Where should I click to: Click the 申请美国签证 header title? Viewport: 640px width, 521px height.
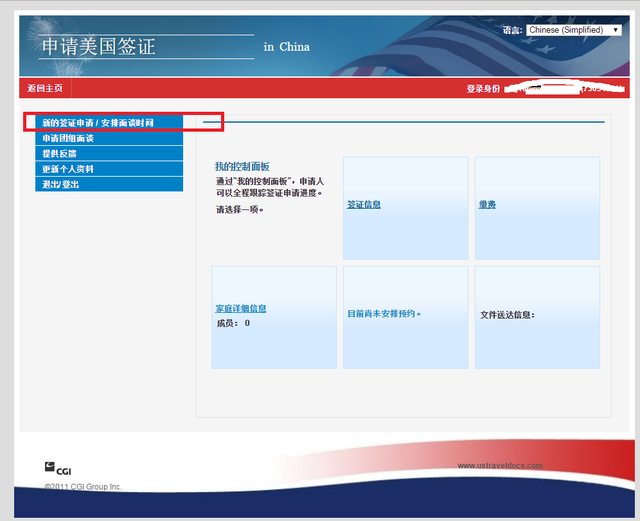98,47
